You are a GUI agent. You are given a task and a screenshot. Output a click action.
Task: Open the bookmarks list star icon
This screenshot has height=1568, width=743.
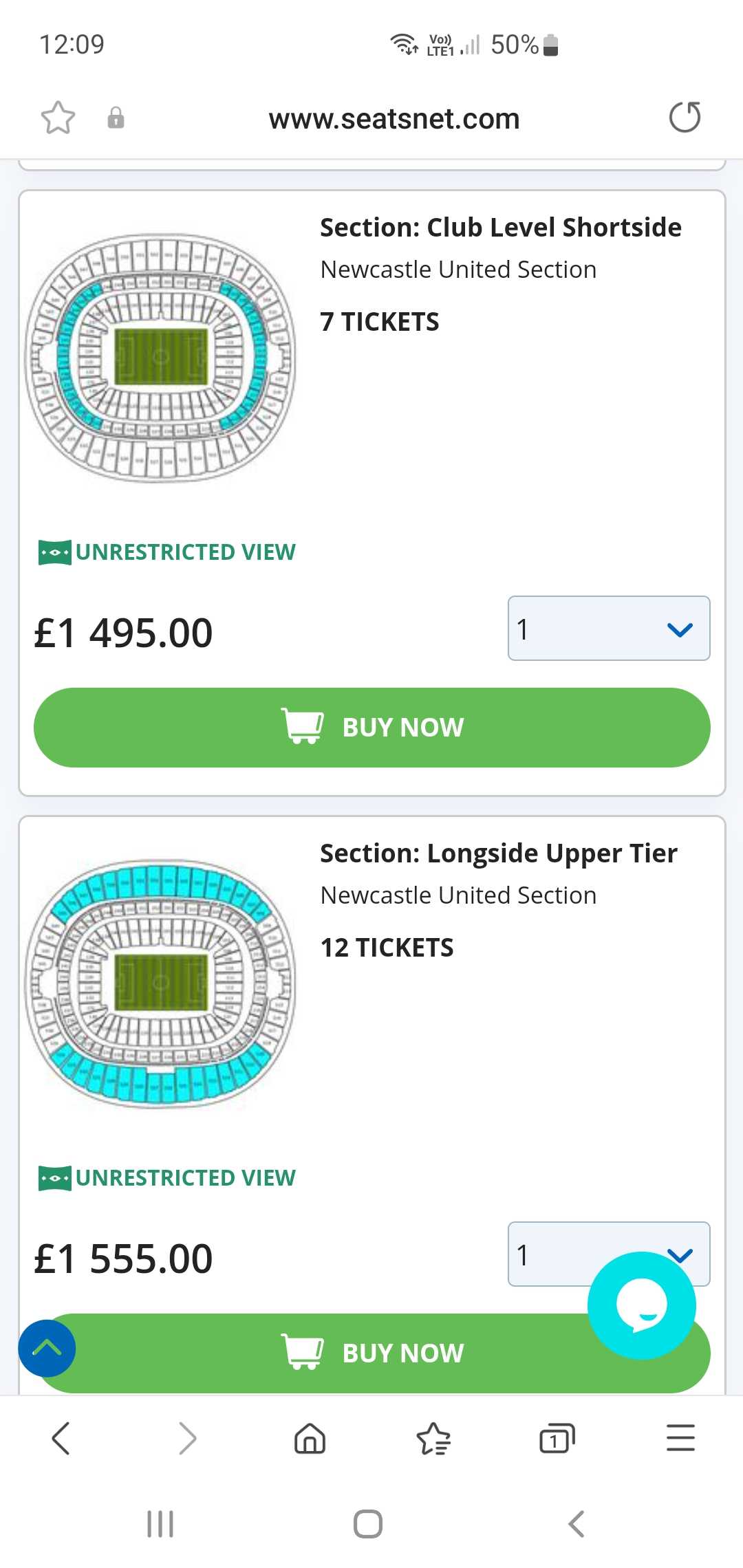[x=433, y=1438]
